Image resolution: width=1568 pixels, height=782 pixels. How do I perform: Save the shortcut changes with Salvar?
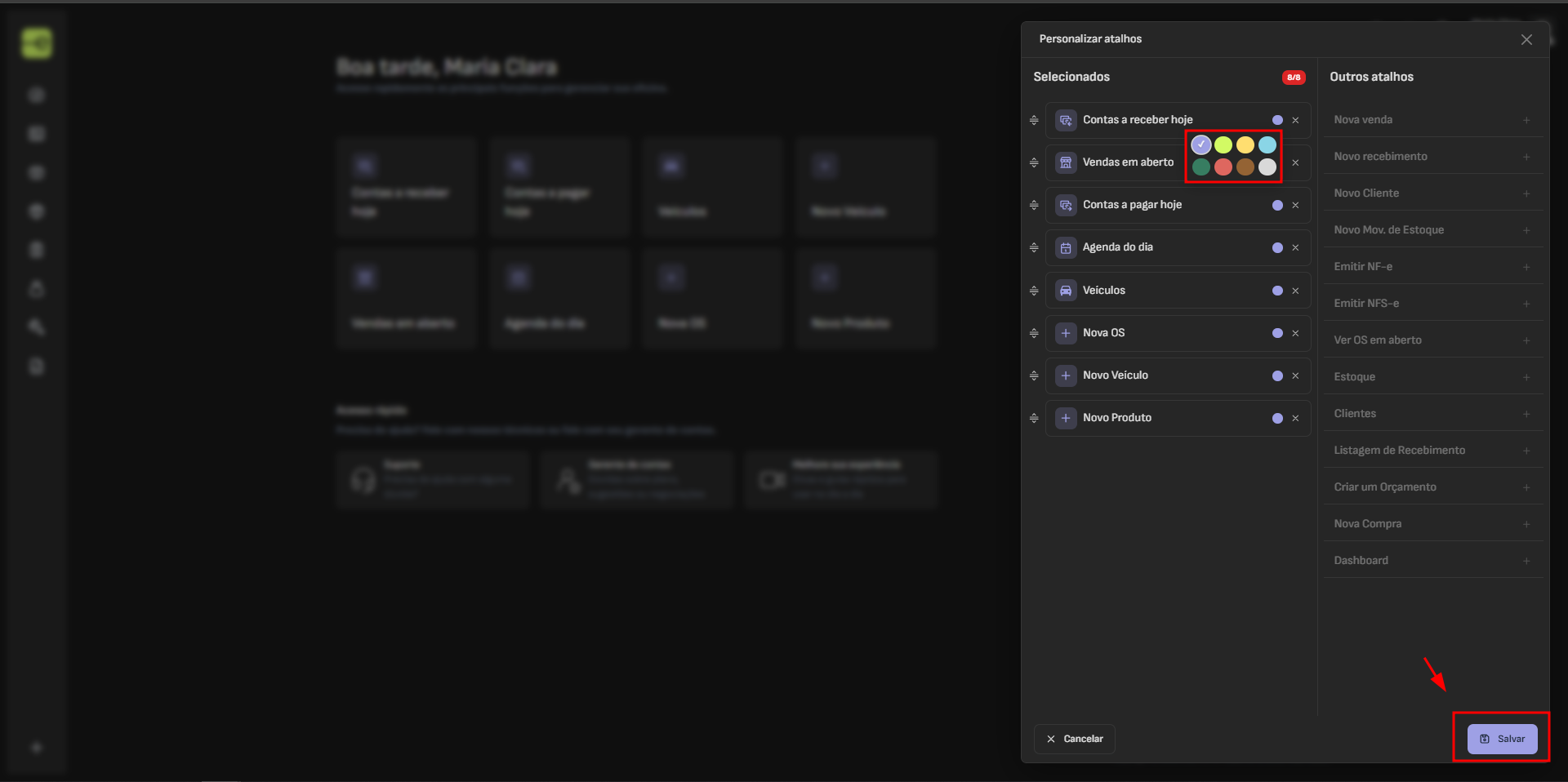pyautogui.click(x=1502, y=739)
